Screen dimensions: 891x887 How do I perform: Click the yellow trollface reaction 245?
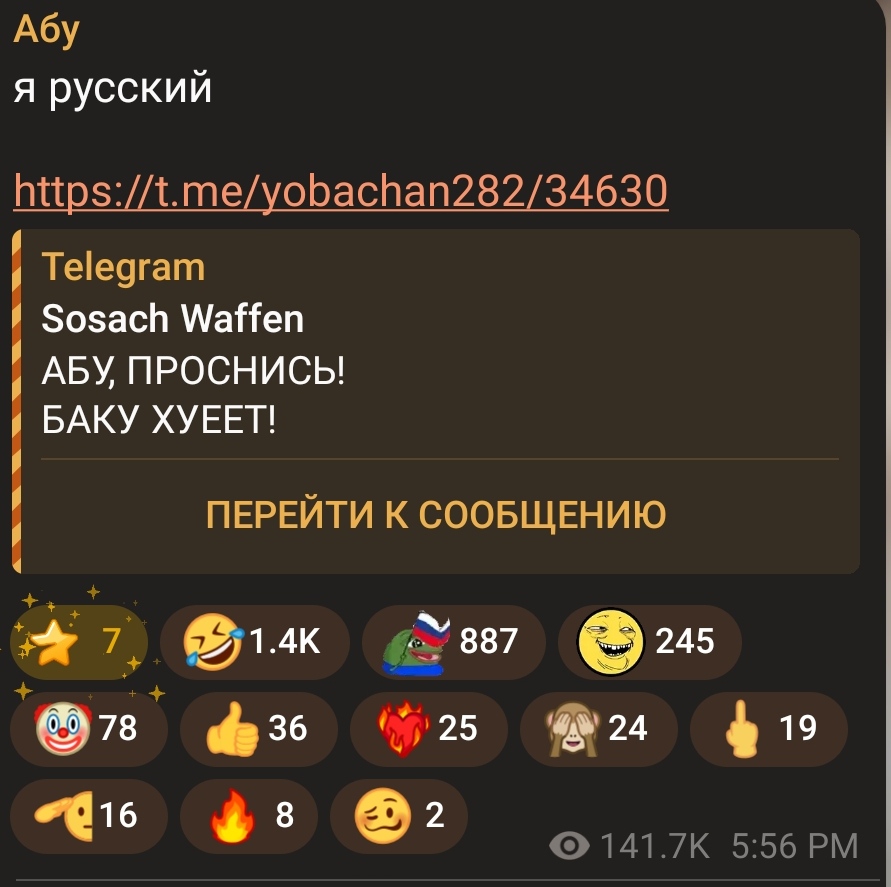649,642
